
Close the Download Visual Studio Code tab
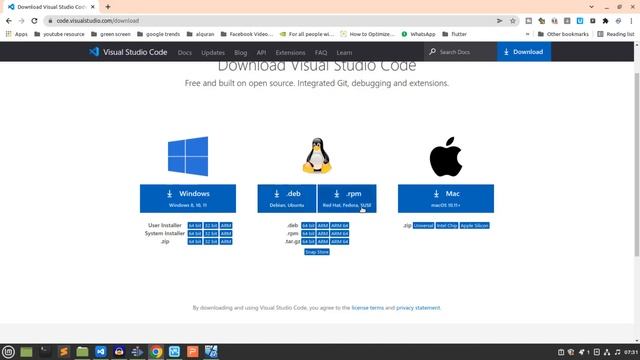point(93,7)
